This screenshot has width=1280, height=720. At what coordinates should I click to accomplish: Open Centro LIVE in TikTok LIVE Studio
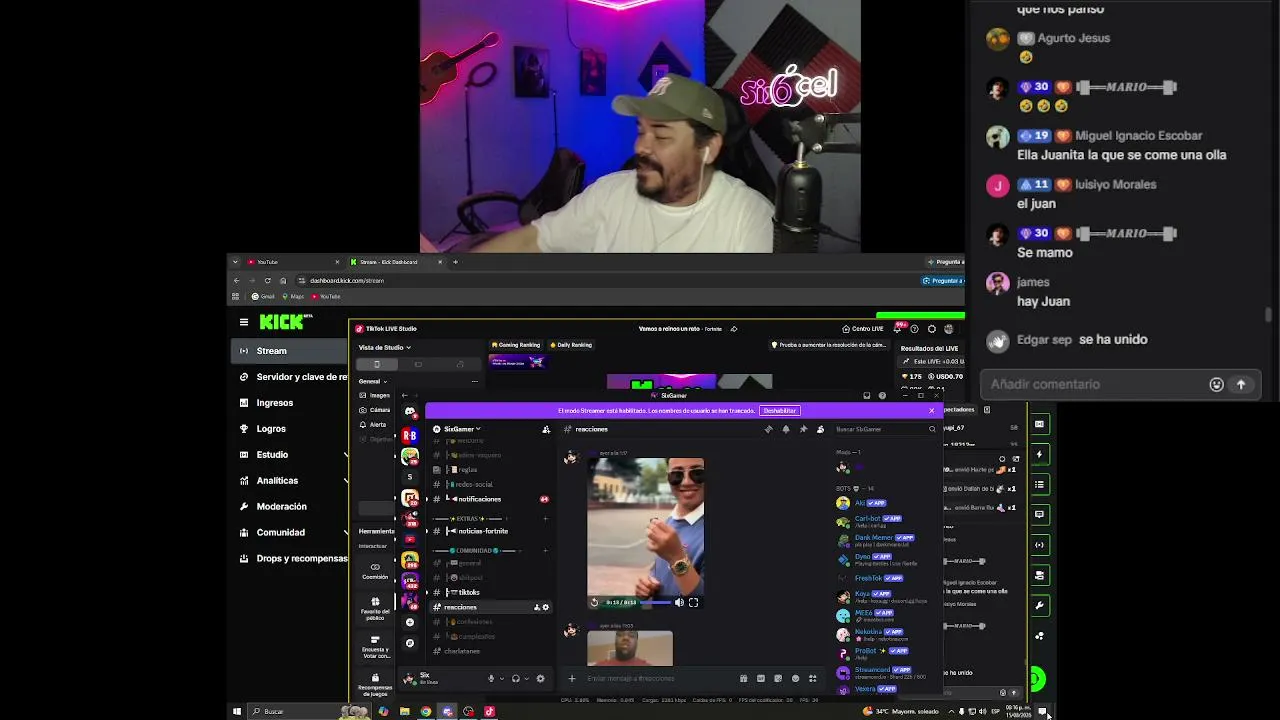(862, 329)
